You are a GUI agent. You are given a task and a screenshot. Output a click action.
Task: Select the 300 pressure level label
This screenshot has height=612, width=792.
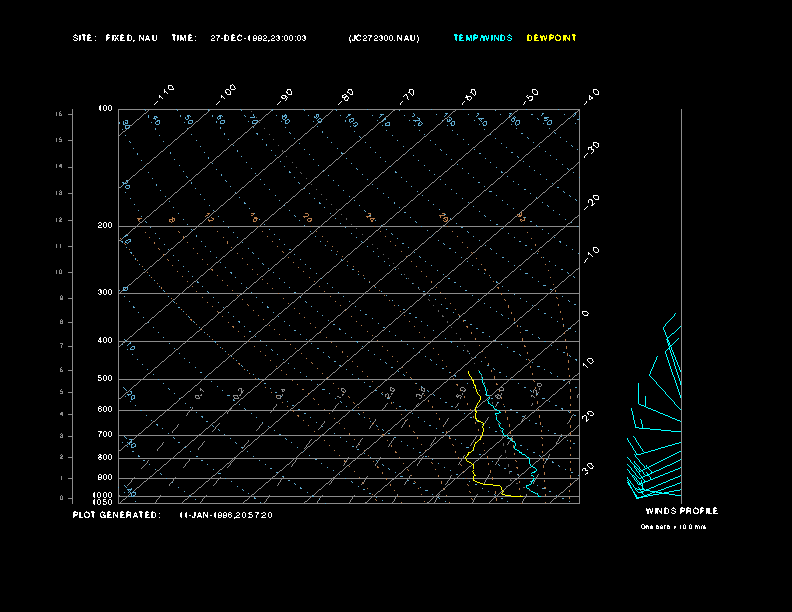pos(105,292)
